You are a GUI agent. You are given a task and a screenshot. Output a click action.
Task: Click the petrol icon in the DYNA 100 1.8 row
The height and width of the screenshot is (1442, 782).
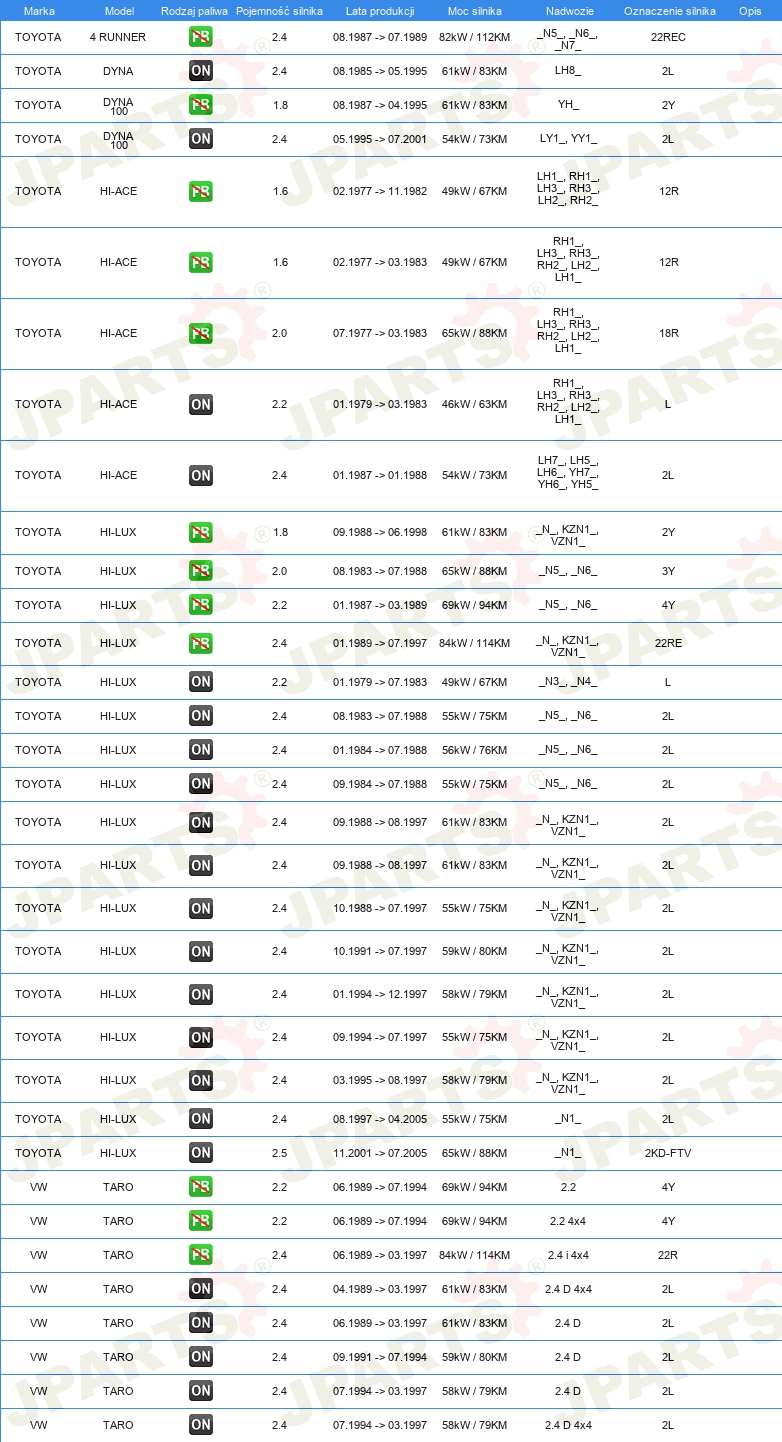coord(201,105)
